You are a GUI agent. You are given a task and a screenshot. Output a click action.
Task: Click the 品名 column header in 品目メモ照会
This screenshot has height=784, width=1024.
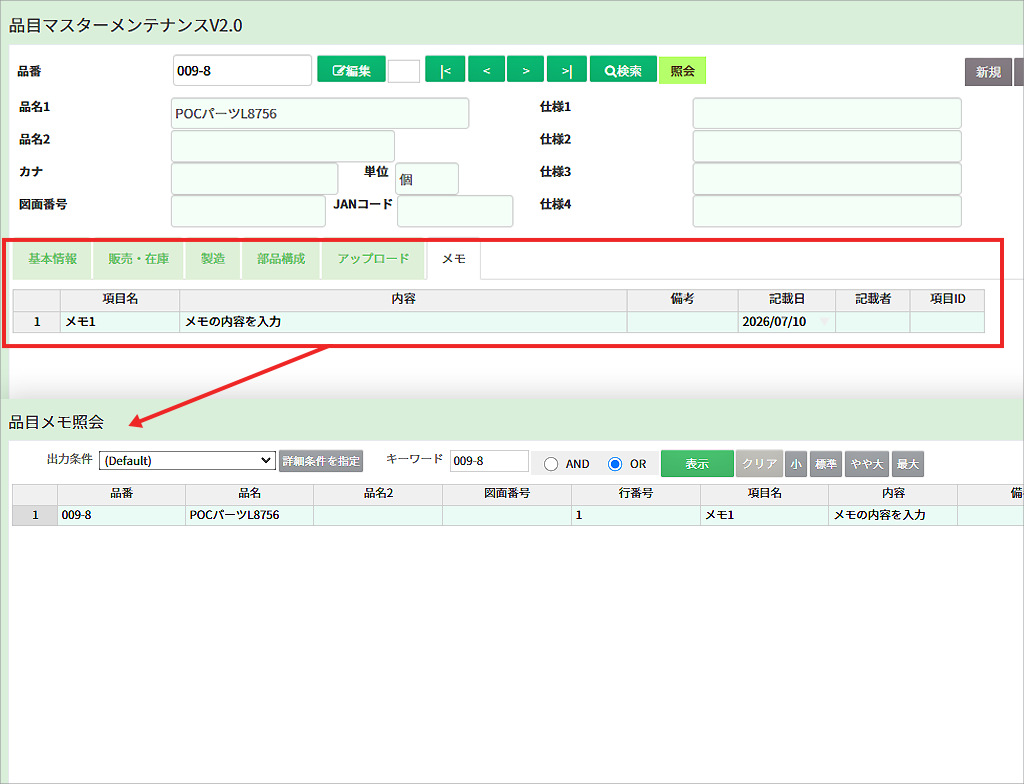pyautogui.click(x=249, y=494)
